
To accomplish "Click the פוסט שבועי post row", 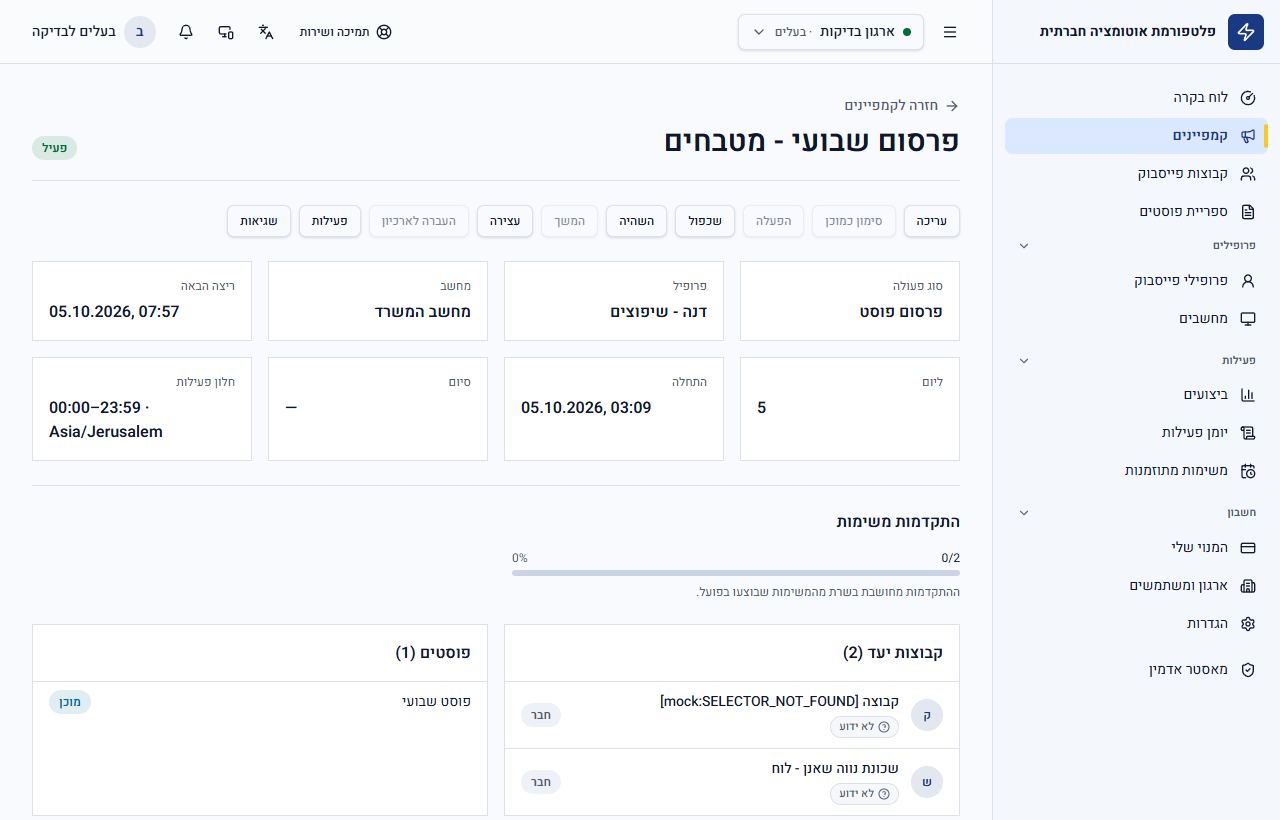I will (x=260, y=702).
